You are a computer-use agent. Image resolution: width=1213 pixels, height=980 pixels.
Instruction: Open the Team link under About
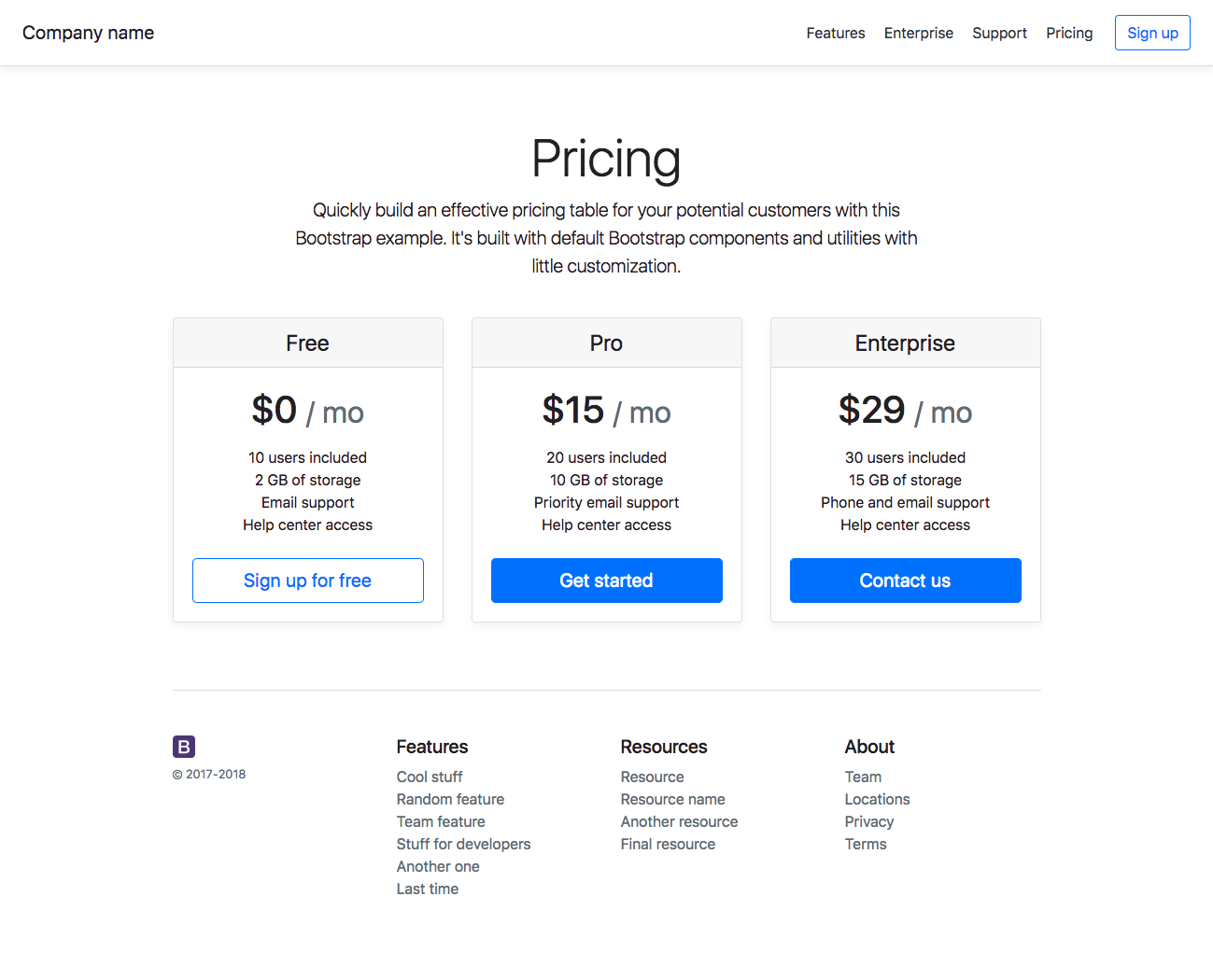pos(863,777)
